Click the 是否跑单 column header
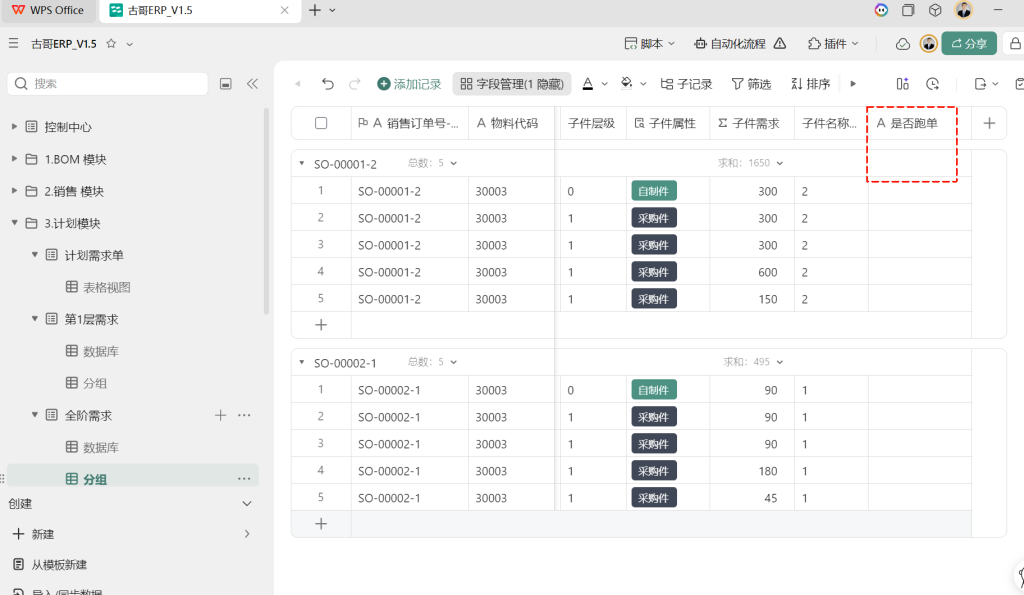Viewport: 1024px width, 595px height. coord(919,123)
